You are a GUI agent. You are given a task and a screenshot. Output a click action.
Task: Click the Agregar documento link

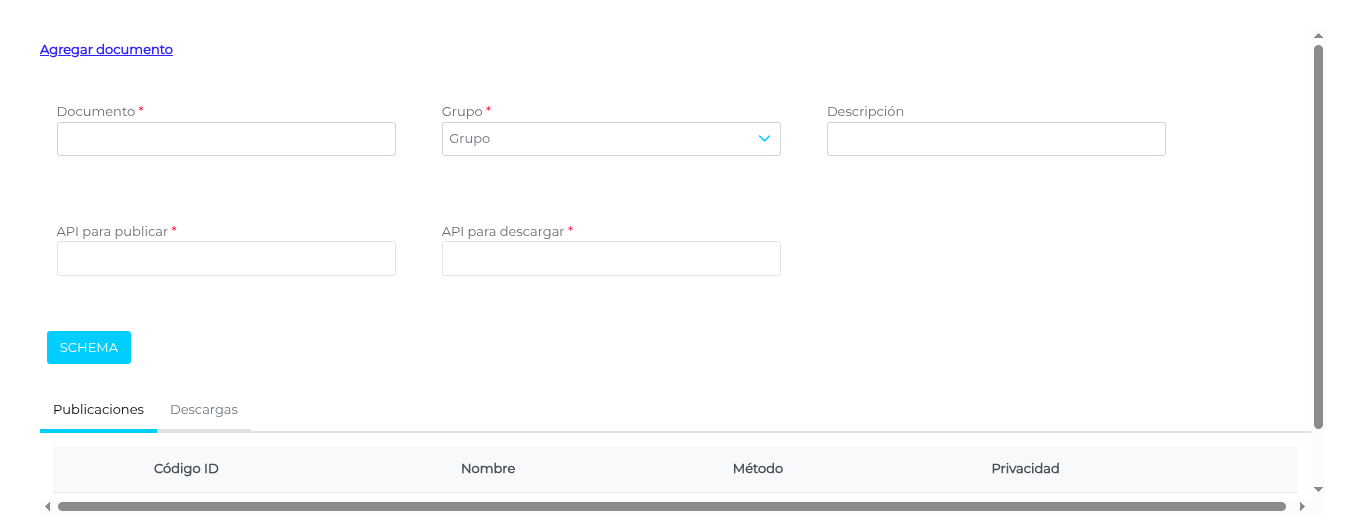[x=106, y=49]
